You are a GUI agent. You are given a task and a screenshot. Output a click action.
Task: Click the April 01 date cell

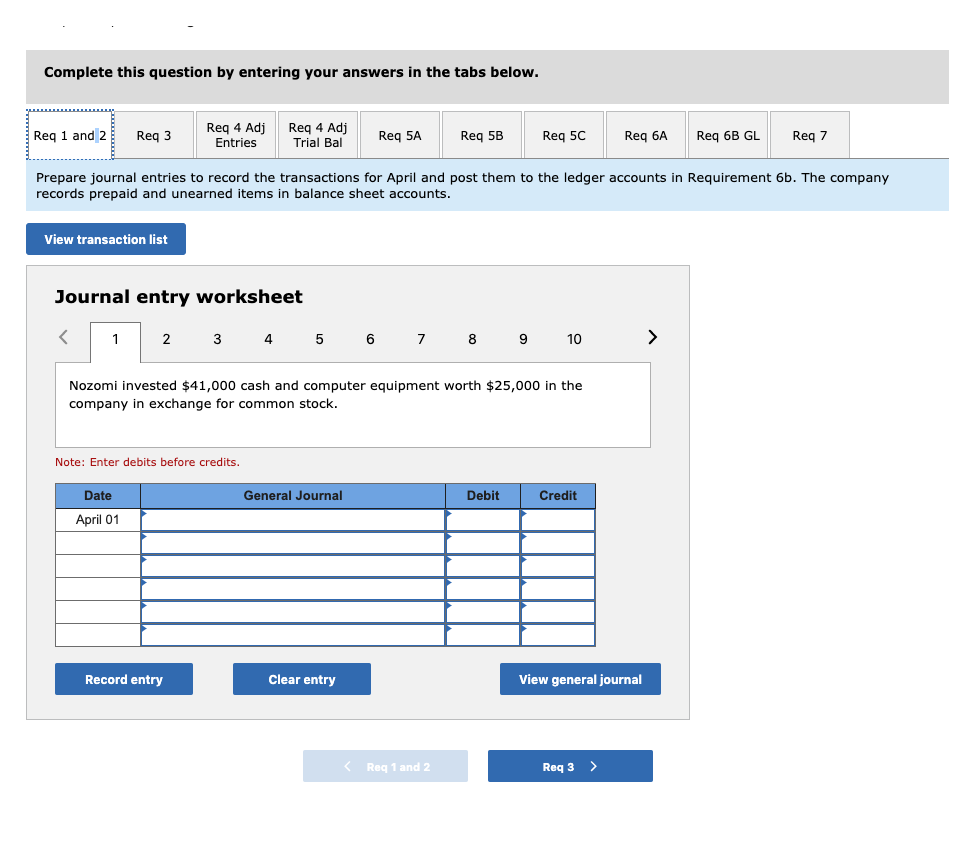[x=98, y=520]
